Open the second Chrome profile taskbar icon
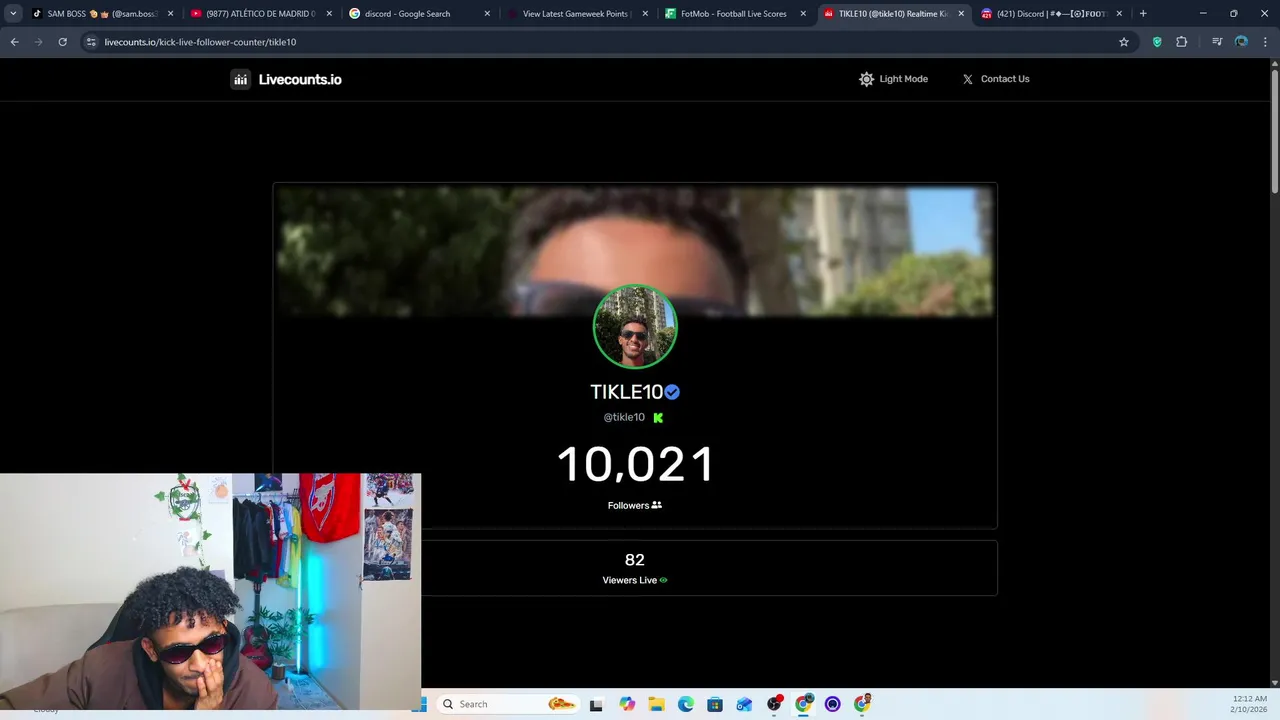The height and width of the screenshot is (720, 1280). point(862,705)
